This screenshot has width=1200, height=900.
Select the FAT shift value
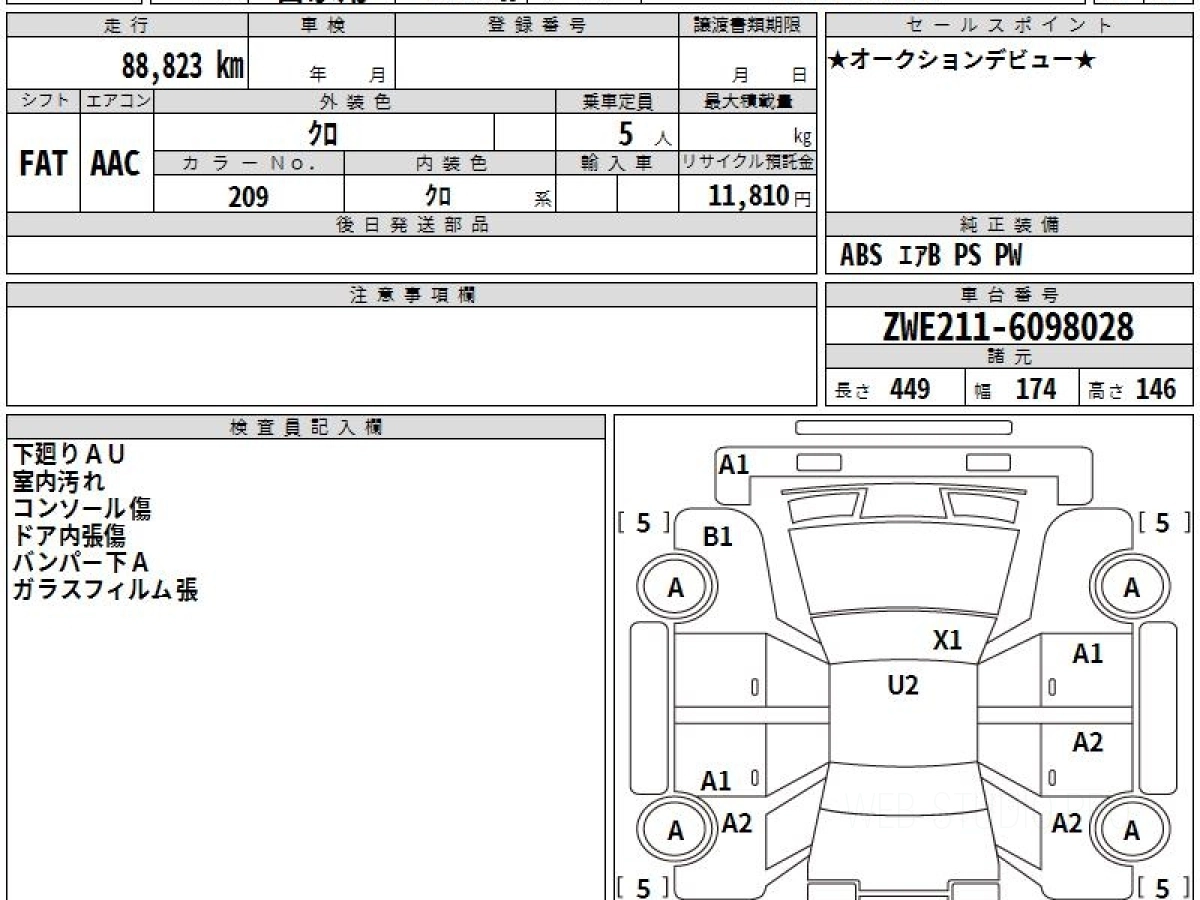click(x=43, y=164)
